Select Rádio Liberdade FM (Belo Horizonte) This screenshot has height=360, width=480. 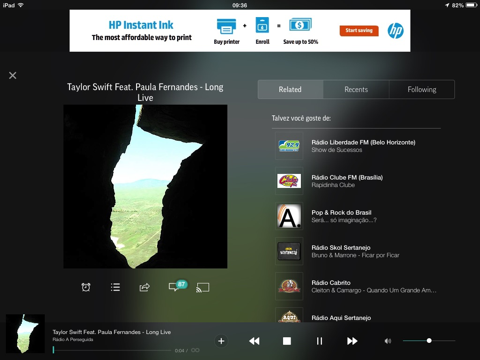[x=363, y=142]
